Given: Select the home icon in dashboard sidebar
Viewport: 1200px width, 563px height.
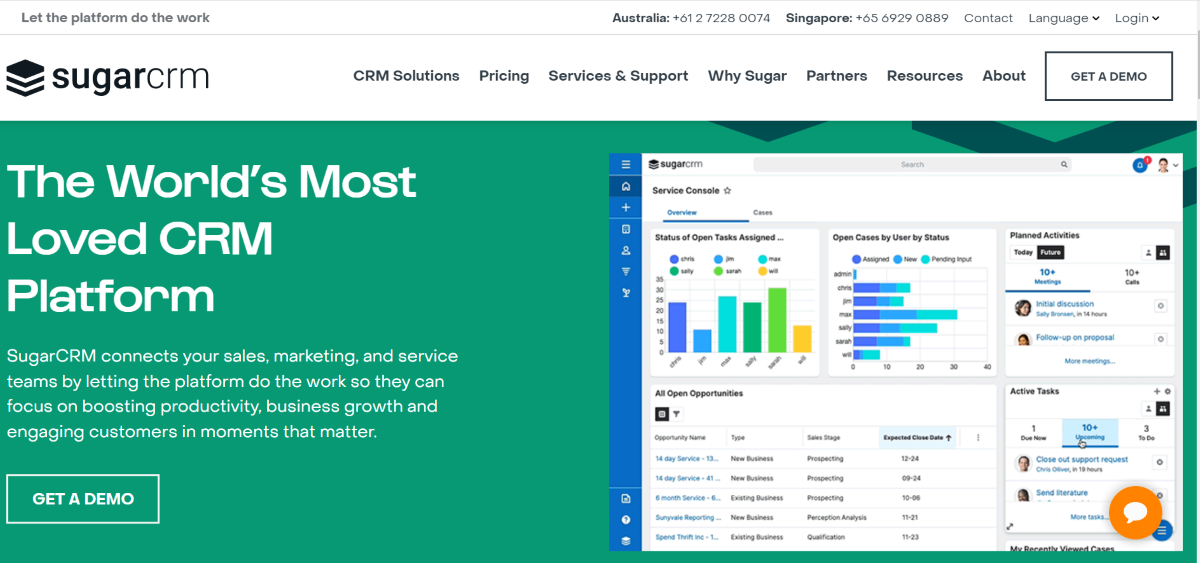Looking at the screenshot, I should pos(626,186).
